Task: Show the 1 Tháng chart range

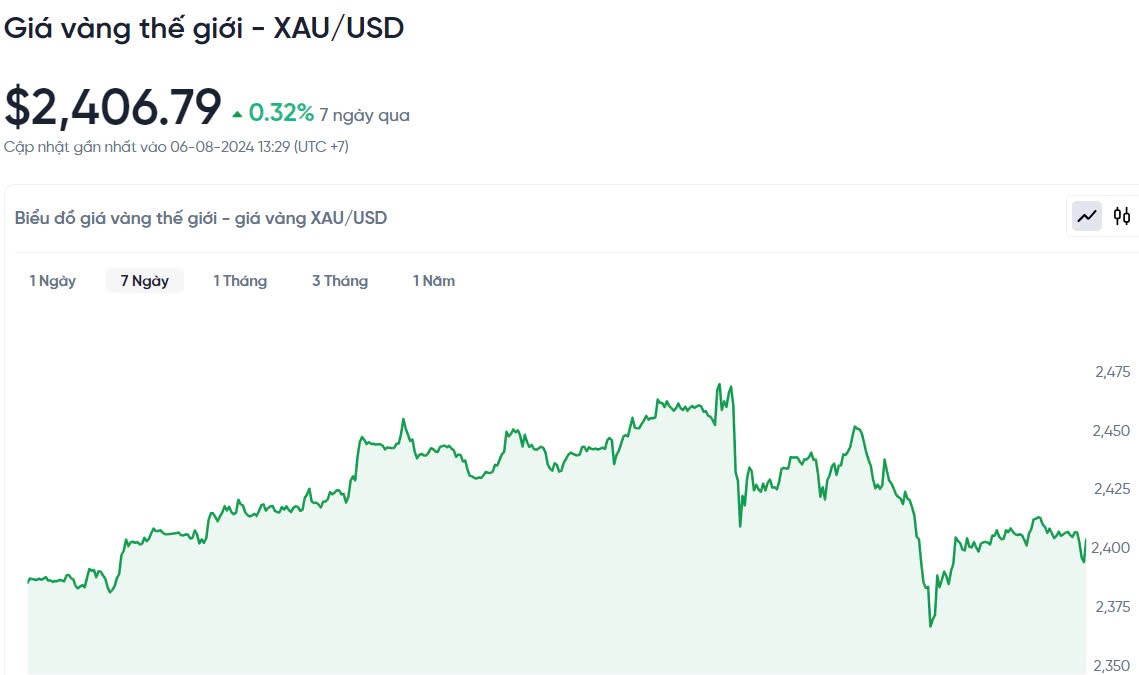Action: [x=240, y=281]
